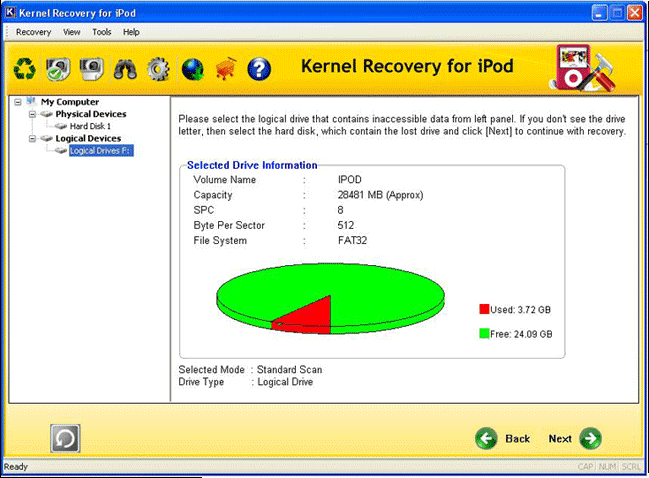Click the SCRL indicator in status bar
649x478 pixels.
[631, 467]
